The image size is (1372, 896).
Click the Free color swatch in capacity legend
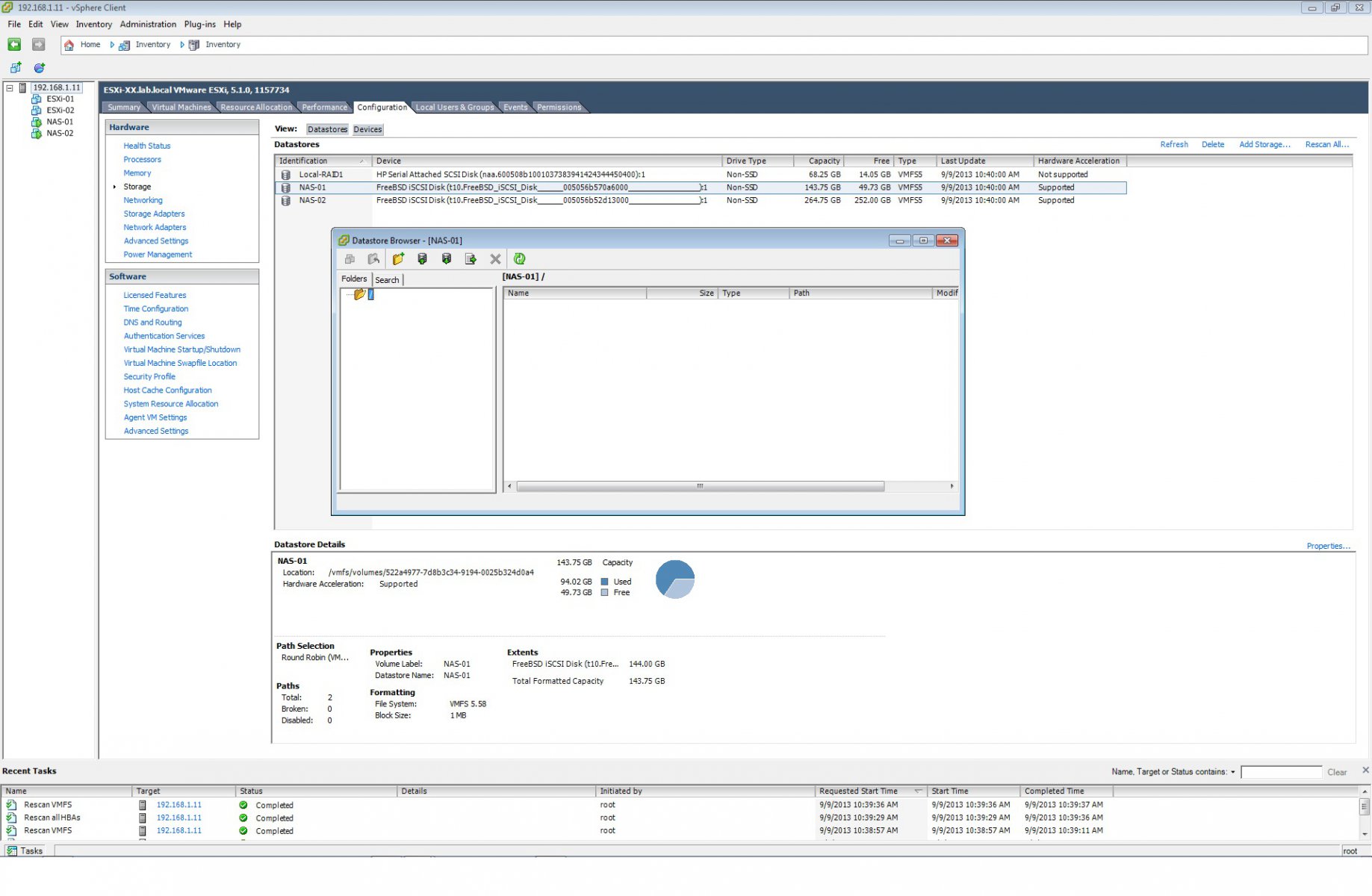coord(604,593)
